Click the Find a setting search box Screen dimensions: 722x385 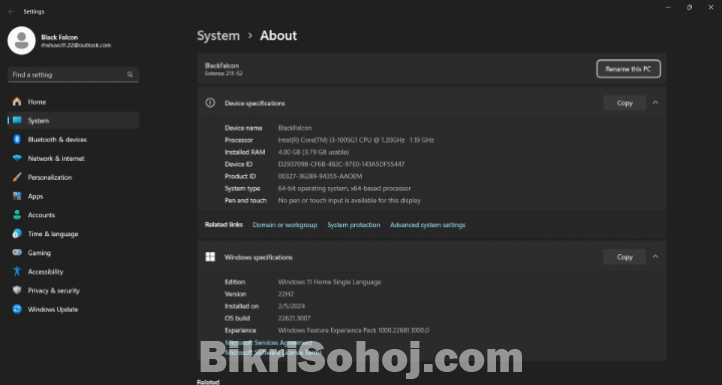[73, 75]
